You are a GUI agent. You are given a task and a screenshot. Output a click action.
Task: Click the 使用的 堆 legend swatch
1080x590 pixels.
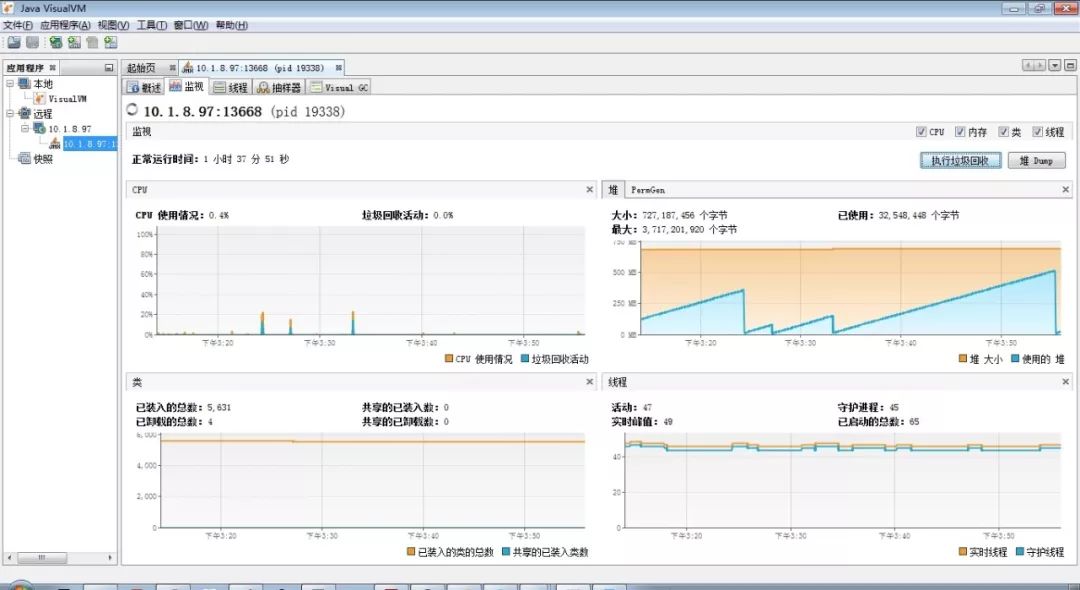point(1015,359)
